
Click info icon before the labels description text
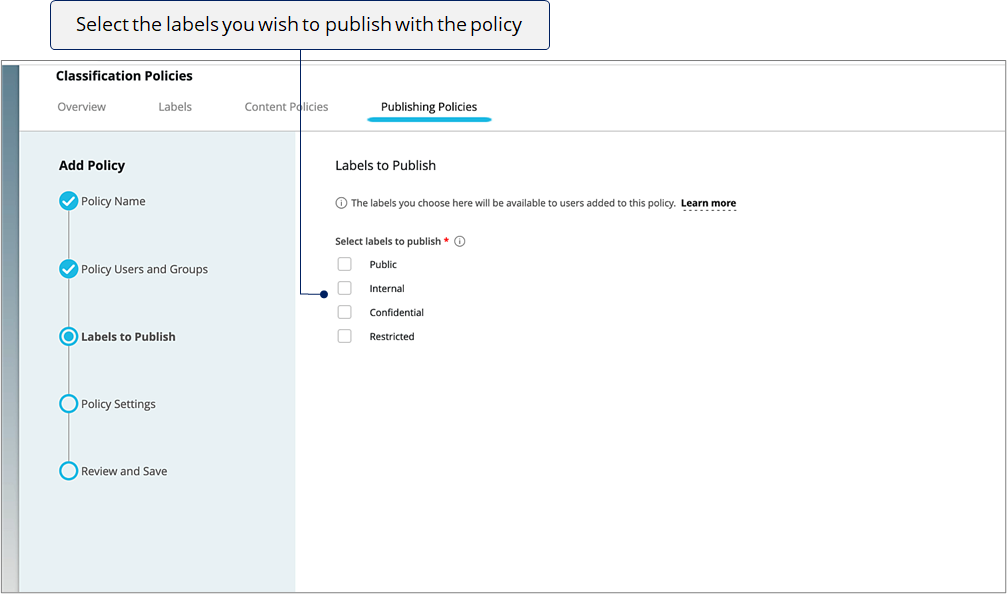[x=341, y=203]
